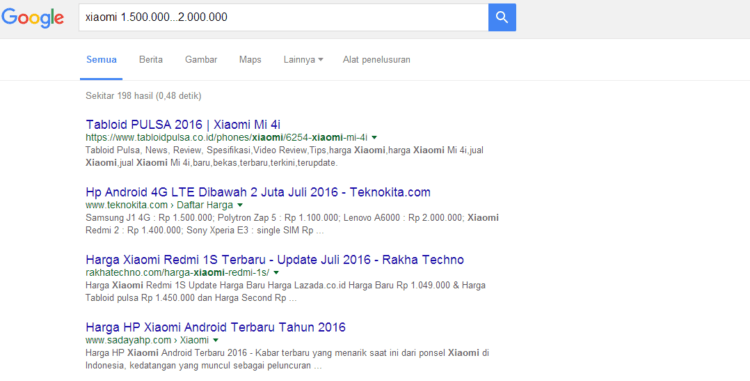The image size is (750, 381).
Task: Select the Semua tab
Action: coord(101,60)
